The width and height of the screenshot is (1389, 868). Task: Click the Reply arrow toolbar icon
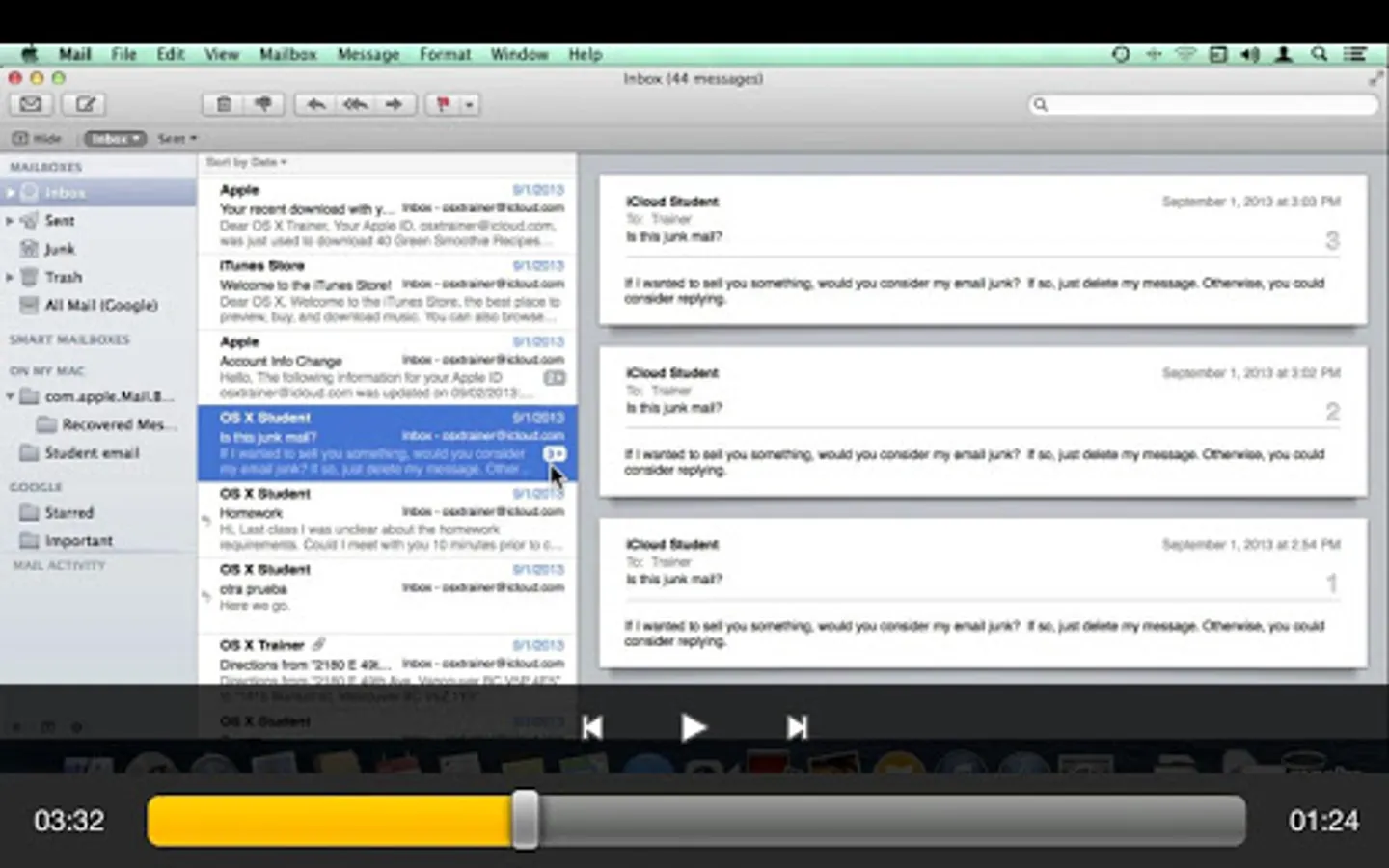click(314, 104)
